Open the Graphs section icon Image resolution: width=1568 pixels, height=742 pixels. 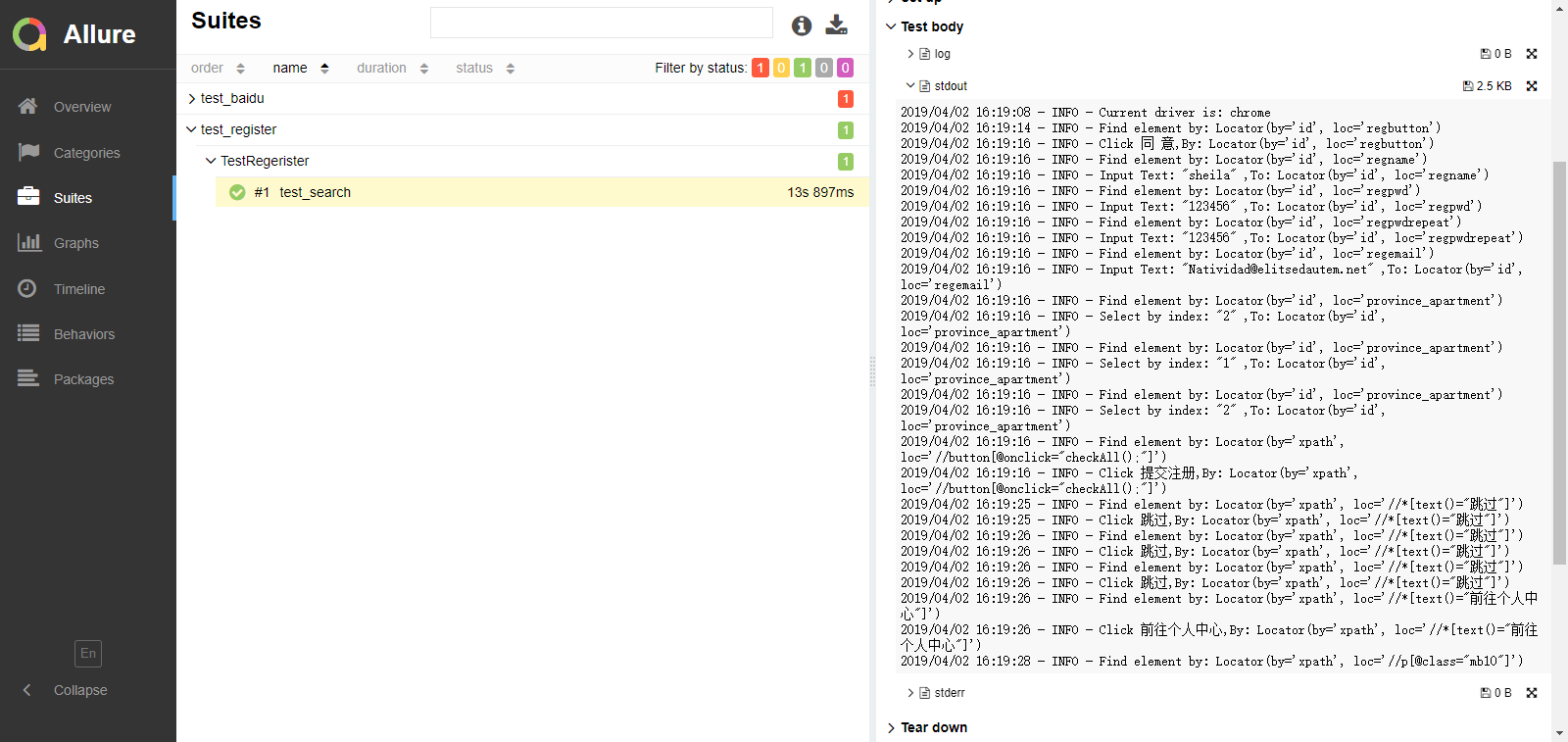29,242
